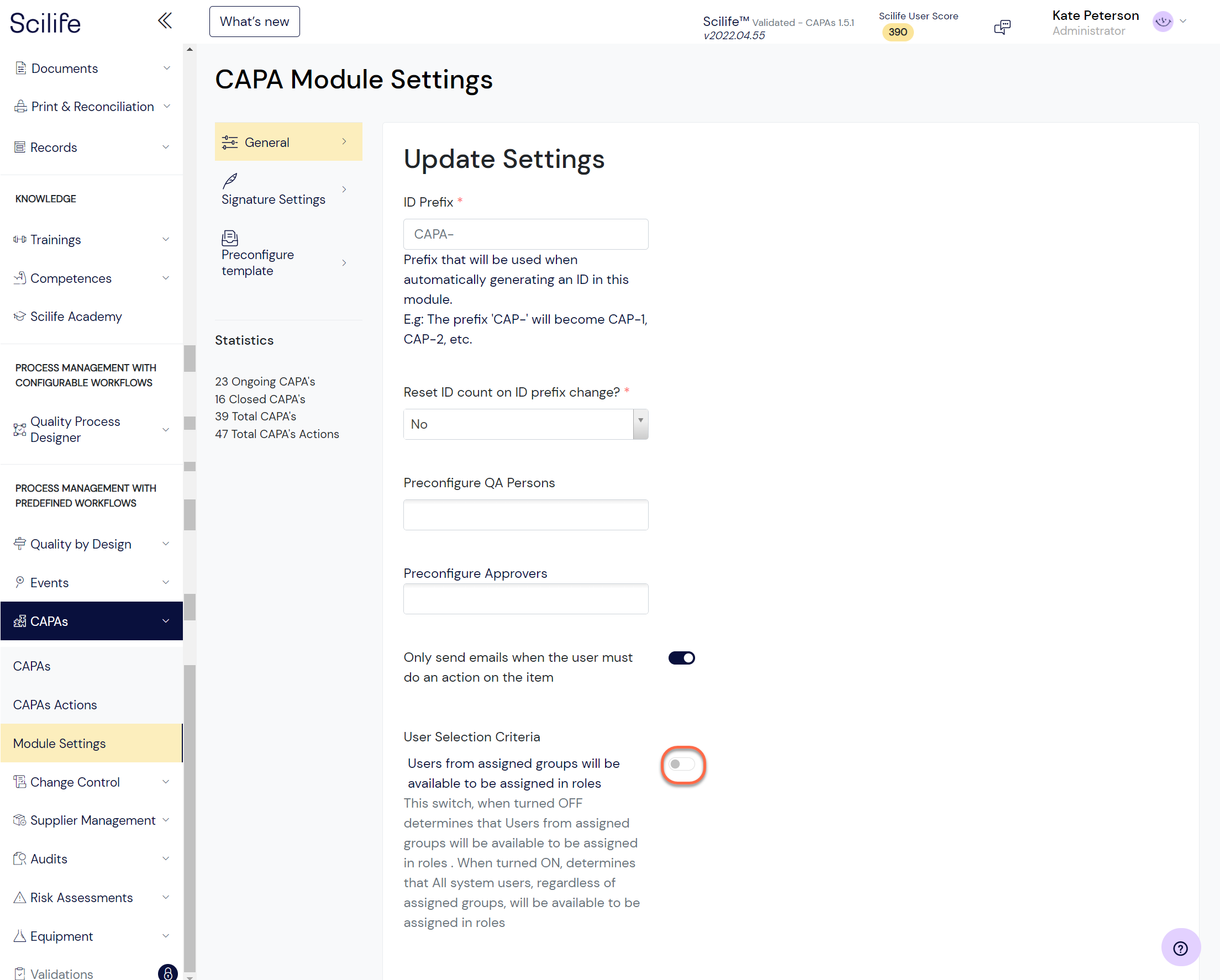This screenshot has height=980, width=1220.
Task: Expand the Quality Process Designer chevron
Action: (166, 429)
